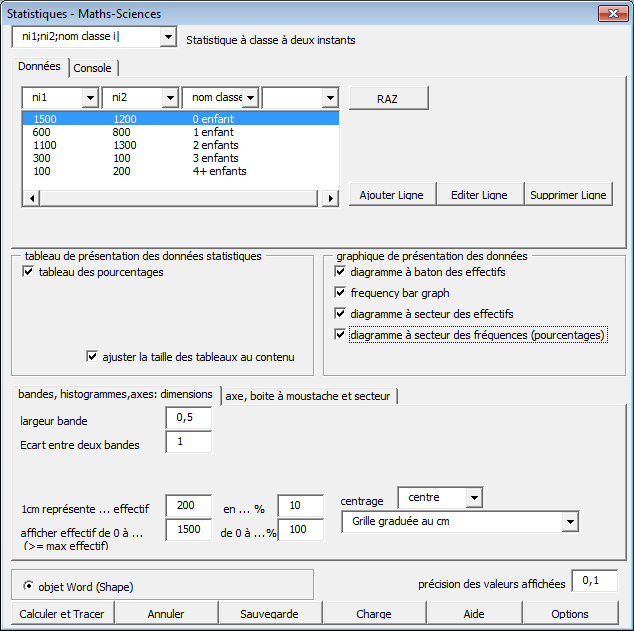634x631 pixels.
Task: Click the Charge button
Action: pyautogui.click(x=374, y=614)
